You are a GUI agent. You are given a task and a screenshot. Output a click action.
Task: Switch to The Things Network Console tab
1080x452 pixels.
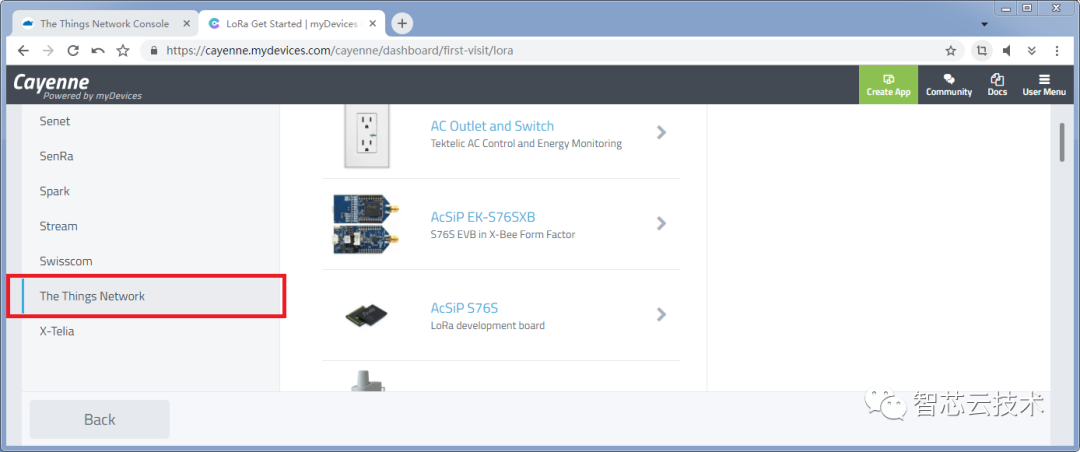105,23
